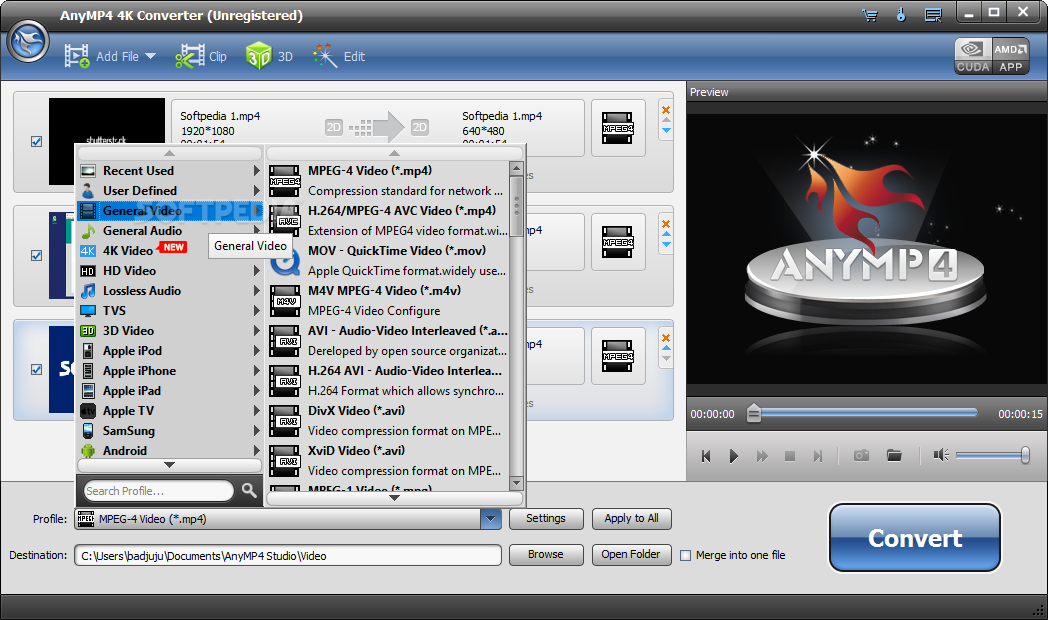
Task: Choose MPEG-4 Video (*.mp4) format
Action: click(388, 181)
